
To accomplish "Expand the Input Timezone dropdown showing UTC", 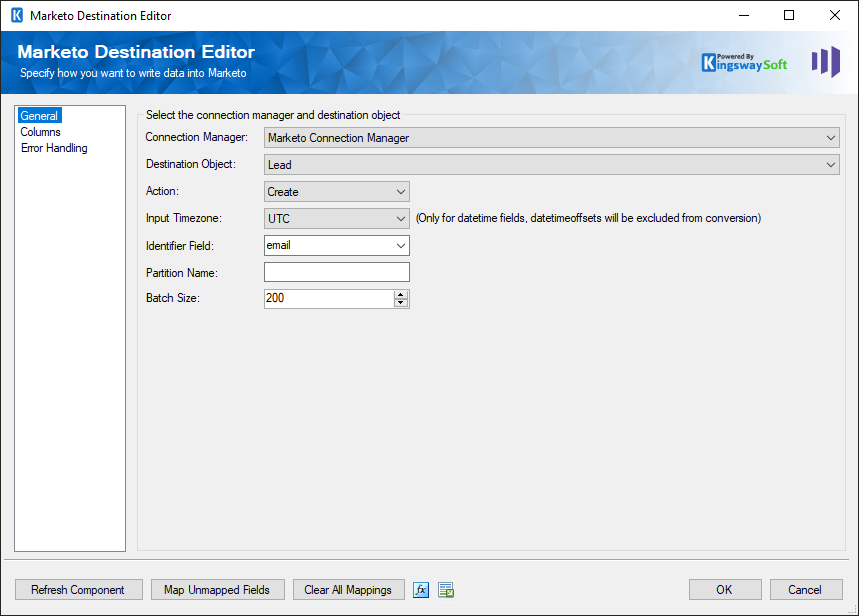I will pos(336,219).
